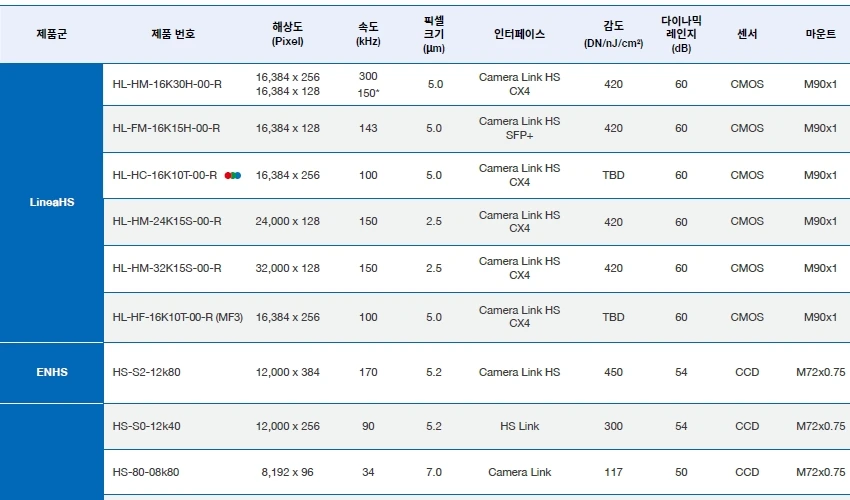The width and height of the screenshot is (850, 500).
Task: Open the HS-80-08k80 product entry
Action: click(x=146, y=472)
